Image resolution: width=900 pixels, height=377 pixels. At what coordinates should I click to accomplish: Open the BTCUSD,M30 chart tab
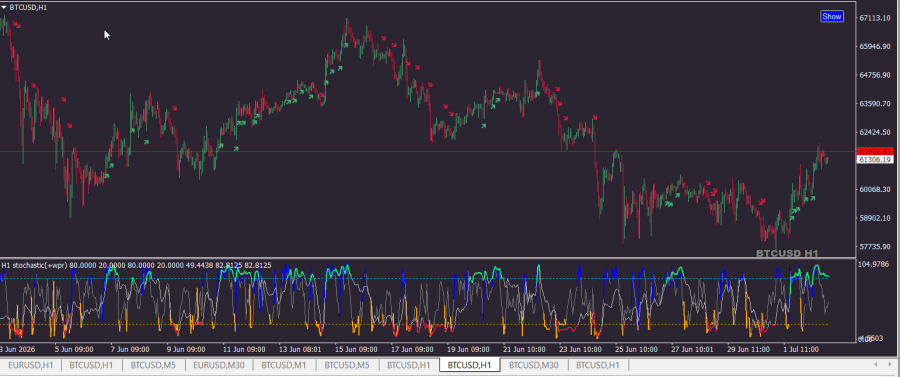point(534,365)
